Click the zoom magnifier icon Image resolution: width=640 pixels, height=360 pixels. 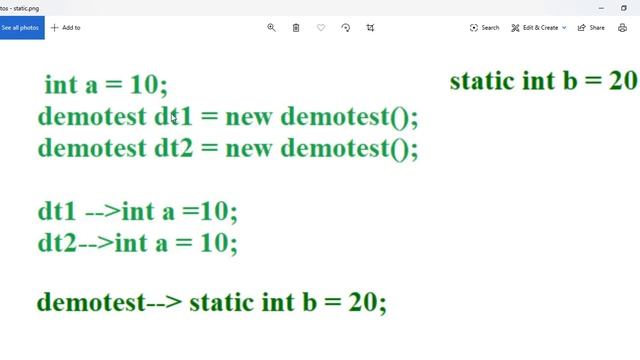271,28
